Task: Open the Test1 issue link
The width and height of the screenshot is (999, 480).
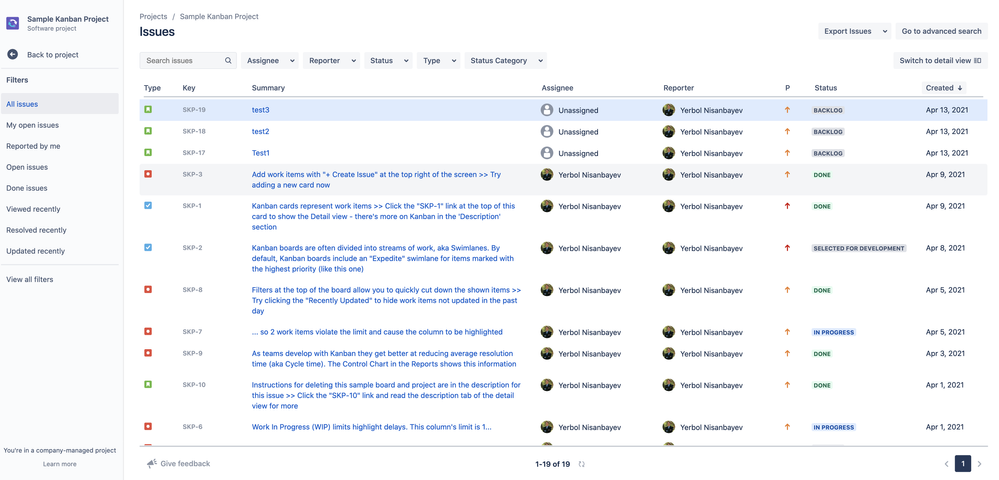Action: click(x=261, y=153)
